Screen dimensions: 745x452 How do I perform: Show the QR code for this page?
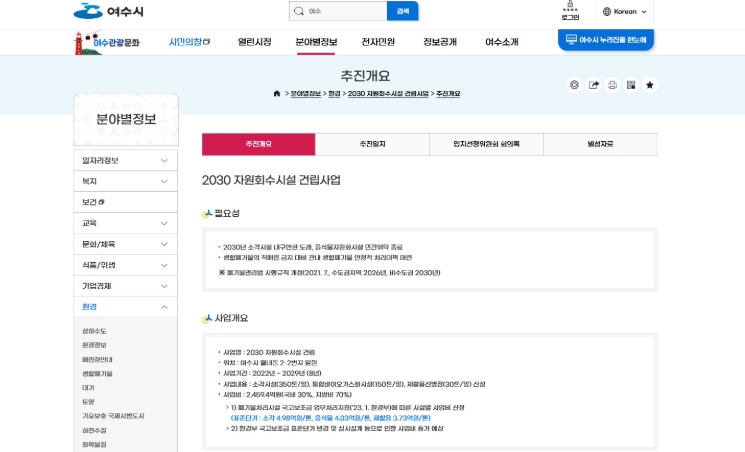click(631, 85)
